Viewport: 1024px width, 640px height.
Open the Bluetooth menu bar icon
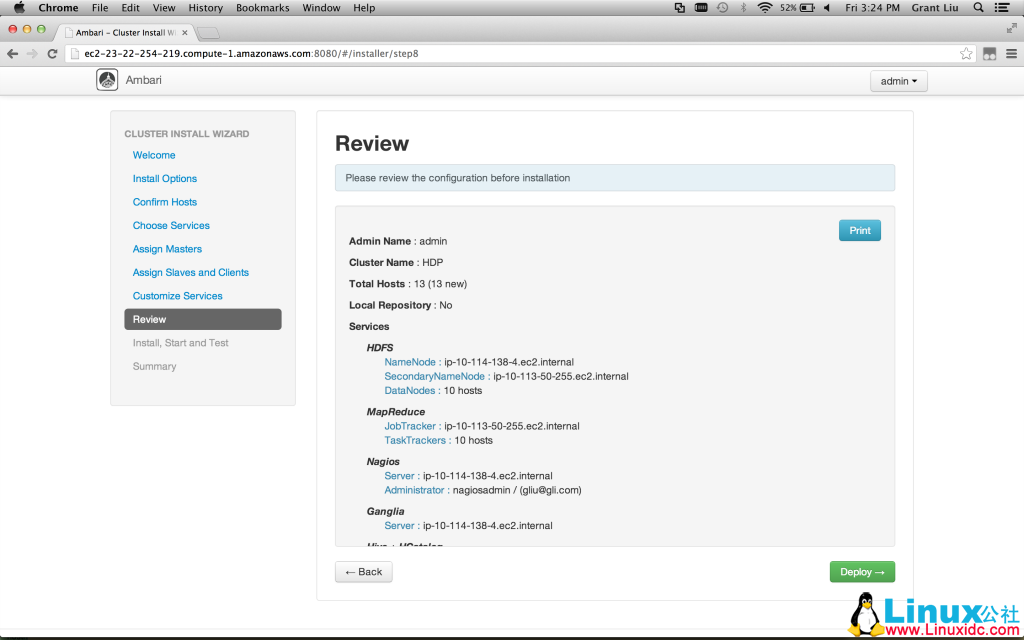742,7
